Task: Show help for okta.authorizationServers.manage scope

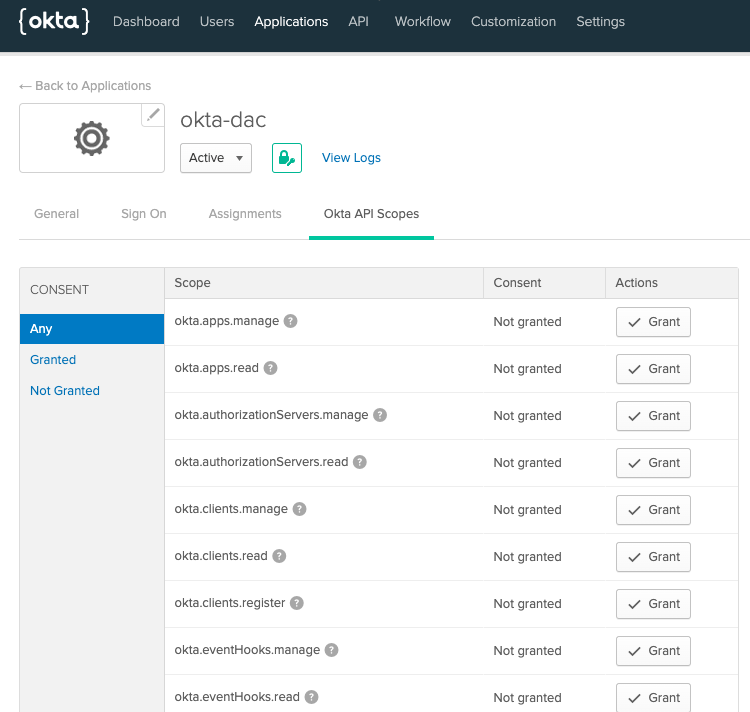Action: pyautogui.click(x=380, y=415)
